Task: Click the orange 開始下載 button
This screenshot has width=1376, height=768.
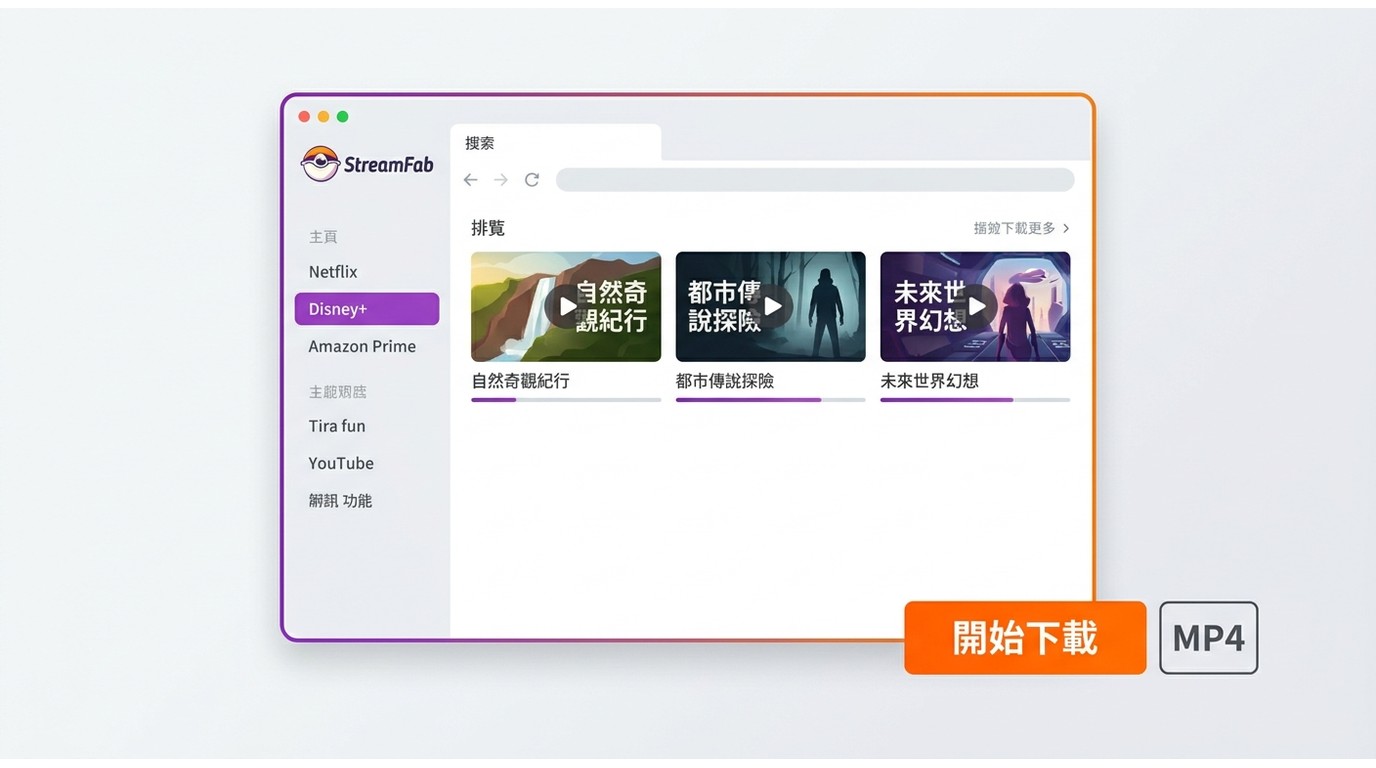Action: coord(1025,638)
